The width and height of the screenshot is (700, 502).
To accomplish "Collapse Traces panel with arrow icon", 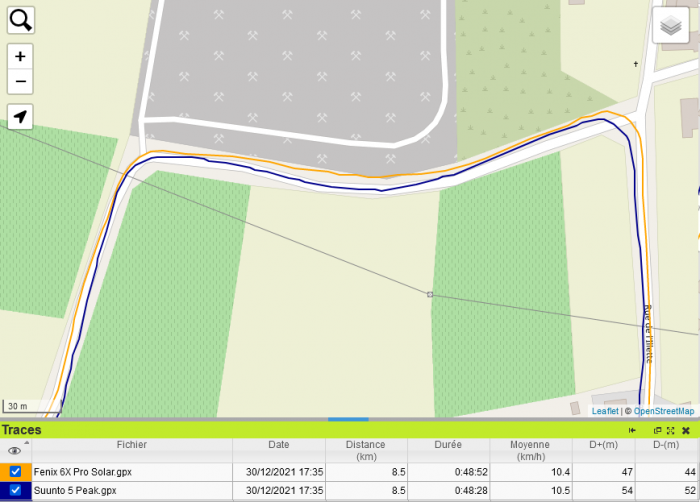I will pos(632,430).
